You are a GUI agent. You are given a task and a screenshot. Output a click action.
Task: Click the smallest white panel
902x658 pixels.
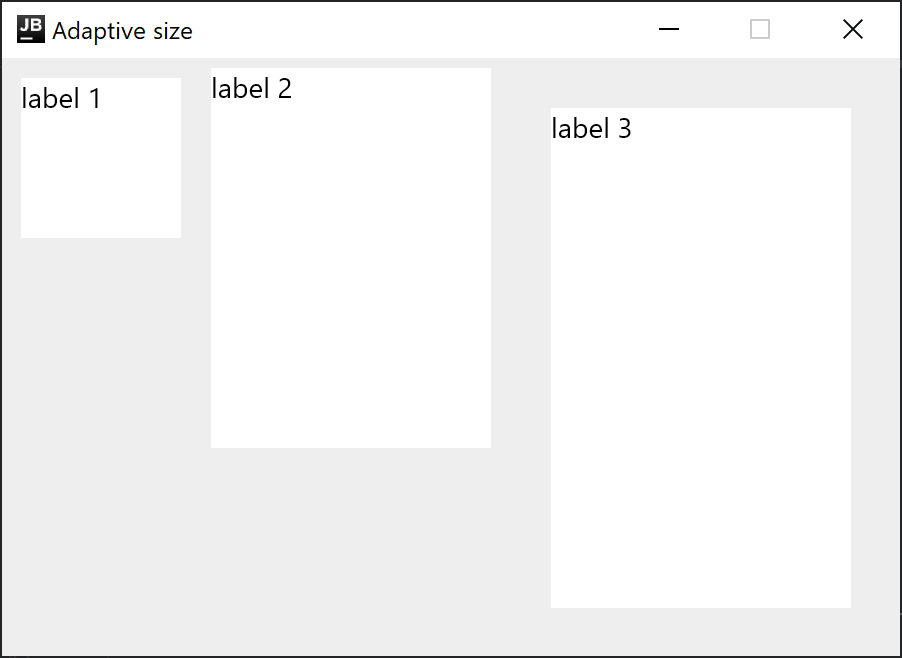[100, 157]
